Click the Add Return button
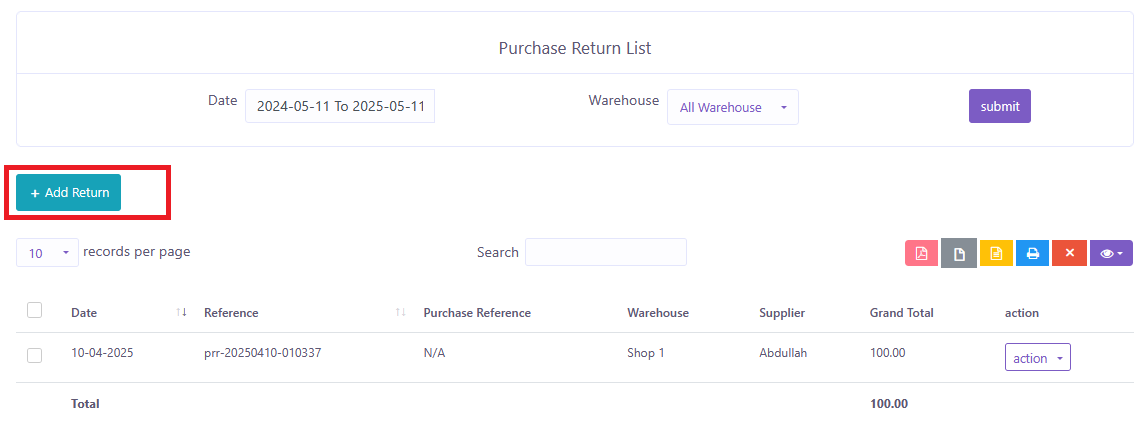 tap(69, 193)
